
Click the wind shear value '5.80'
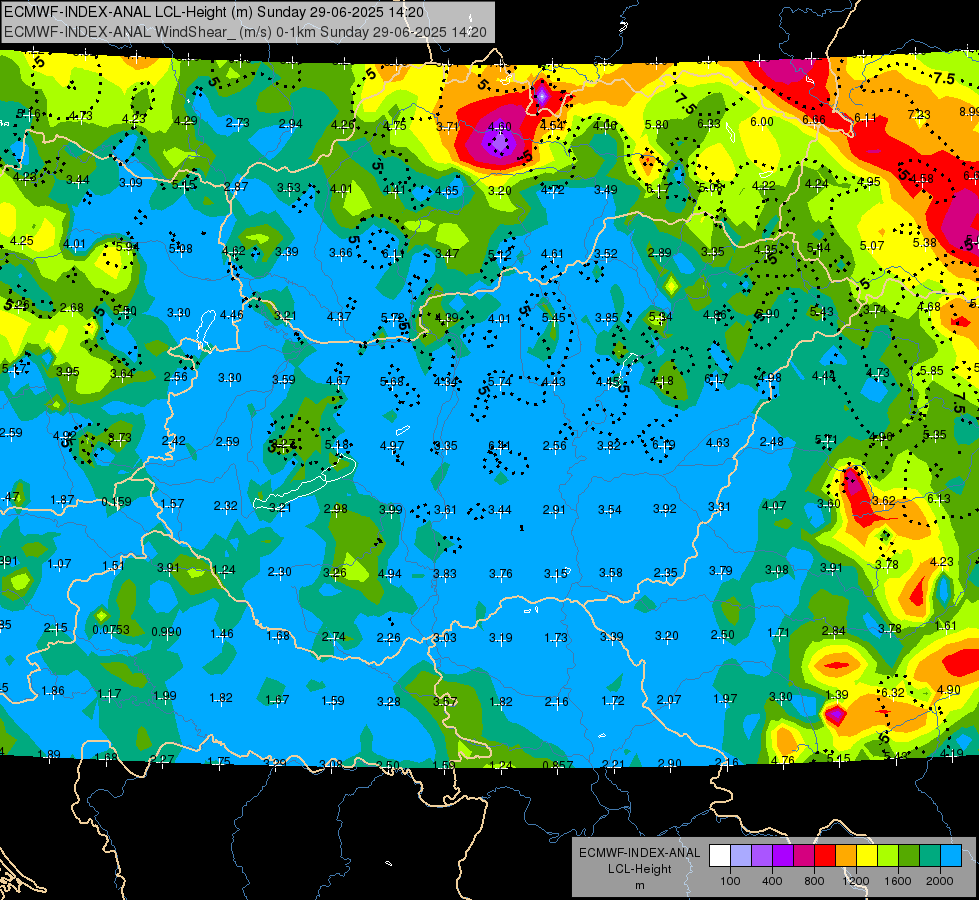pos(656,124)
